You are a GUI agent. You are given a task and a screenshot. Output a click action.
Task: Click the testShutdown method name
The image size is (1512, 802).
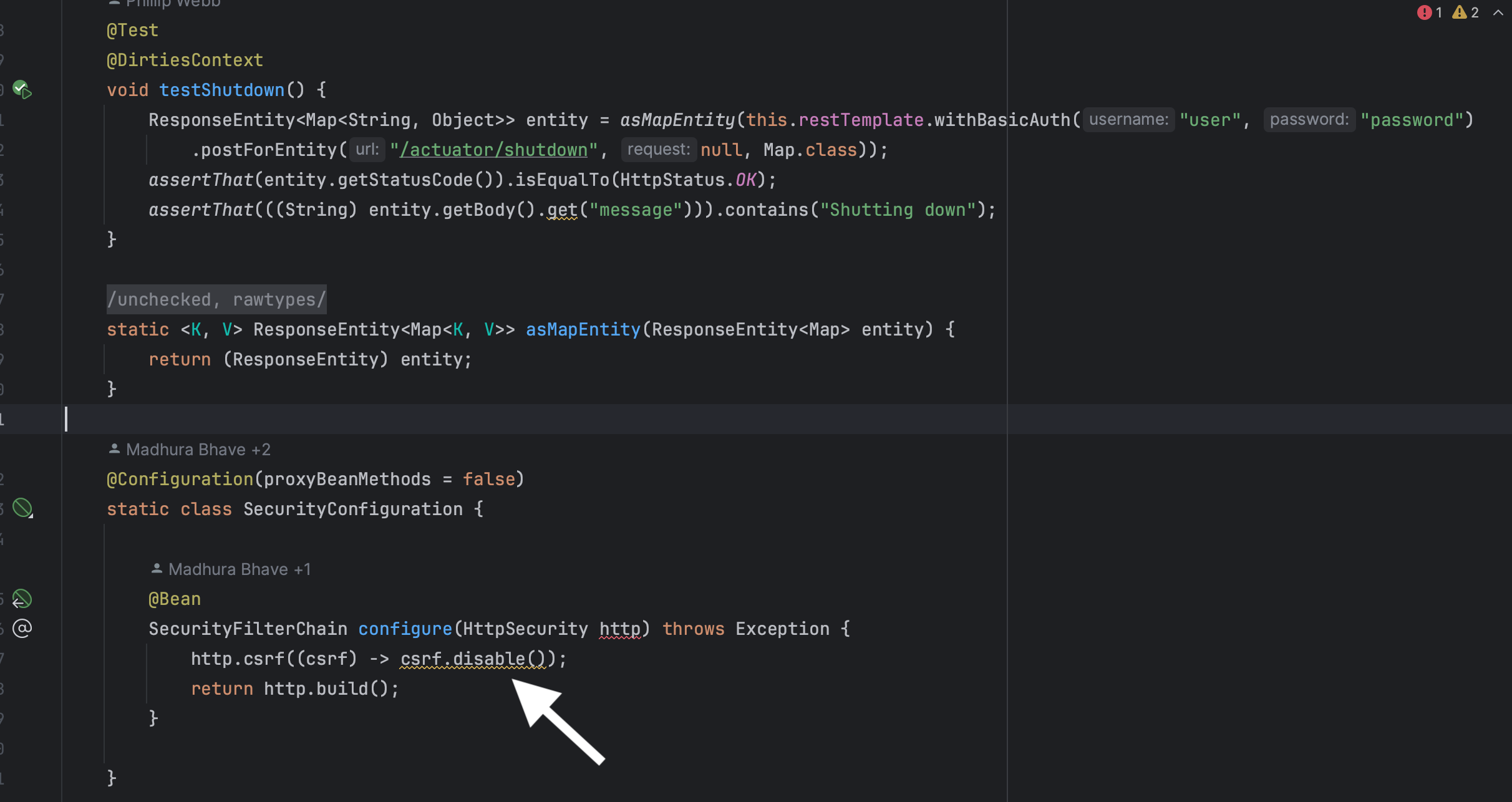coord(221,90)
